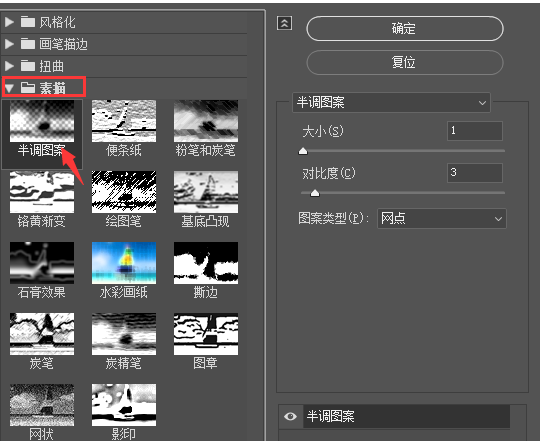Open the 图案类型 dropdown showing 网点

442,219
